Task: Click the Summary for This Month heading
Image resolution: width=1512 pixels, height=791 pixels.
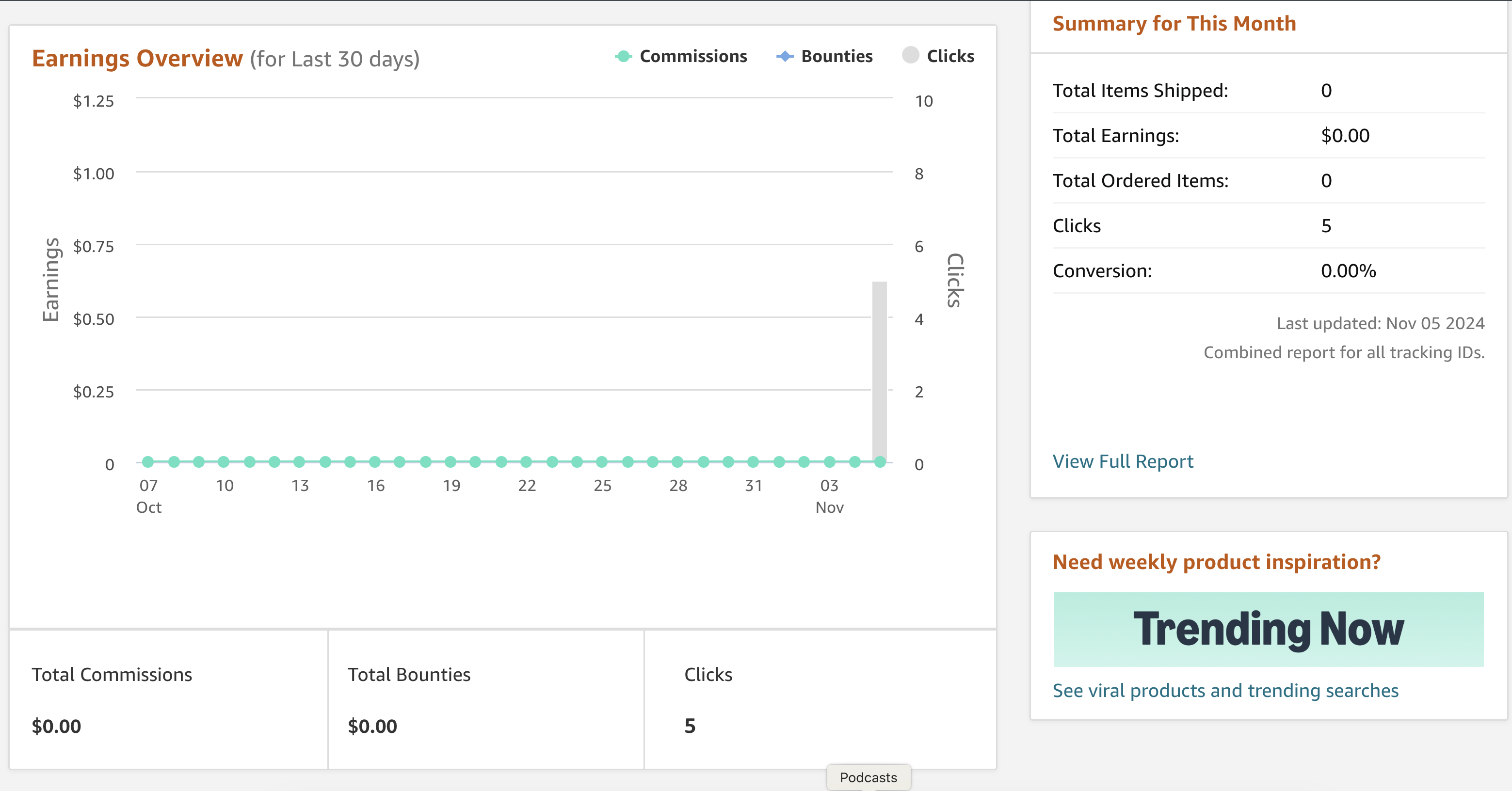Action: pos(1174,23)
